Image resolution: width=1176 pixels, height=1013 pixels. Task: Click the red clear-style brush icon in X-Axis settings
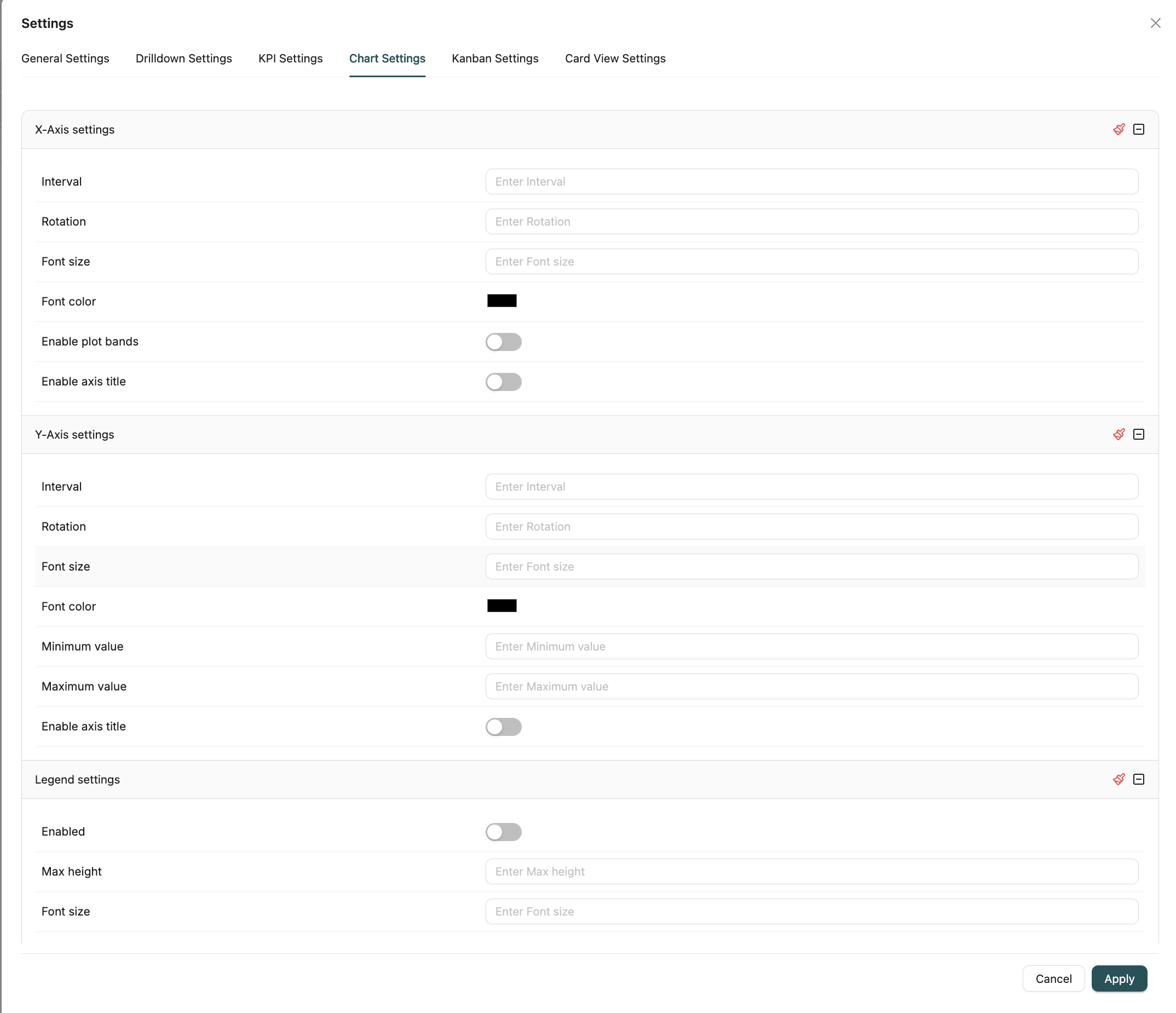click(1118, 129)
